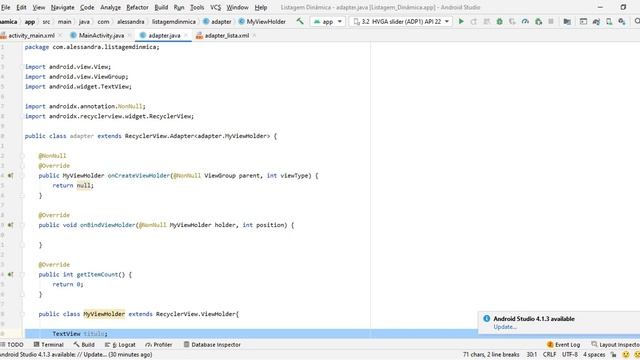Click Attach Debugger to Android Process icon

[x=538, y=21]
